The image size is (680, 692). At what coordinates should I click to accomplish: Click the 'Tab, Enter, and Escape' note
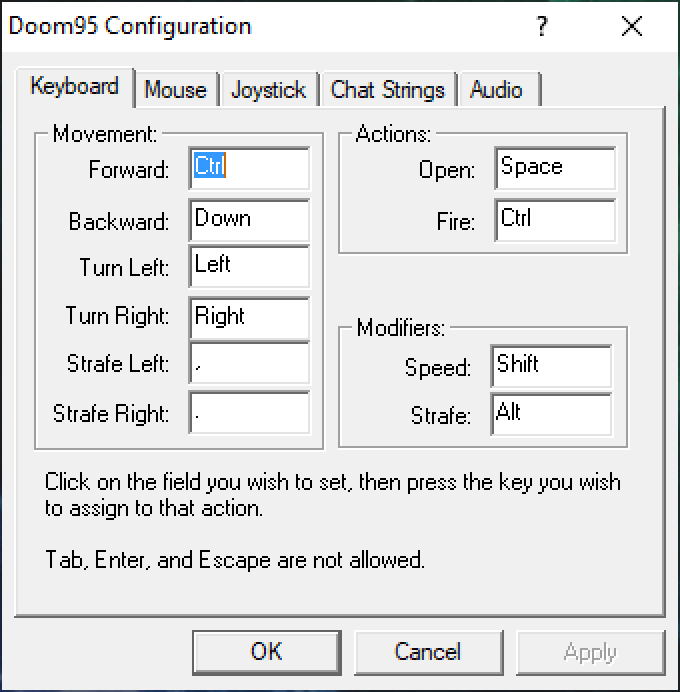[x=235, y=560]
